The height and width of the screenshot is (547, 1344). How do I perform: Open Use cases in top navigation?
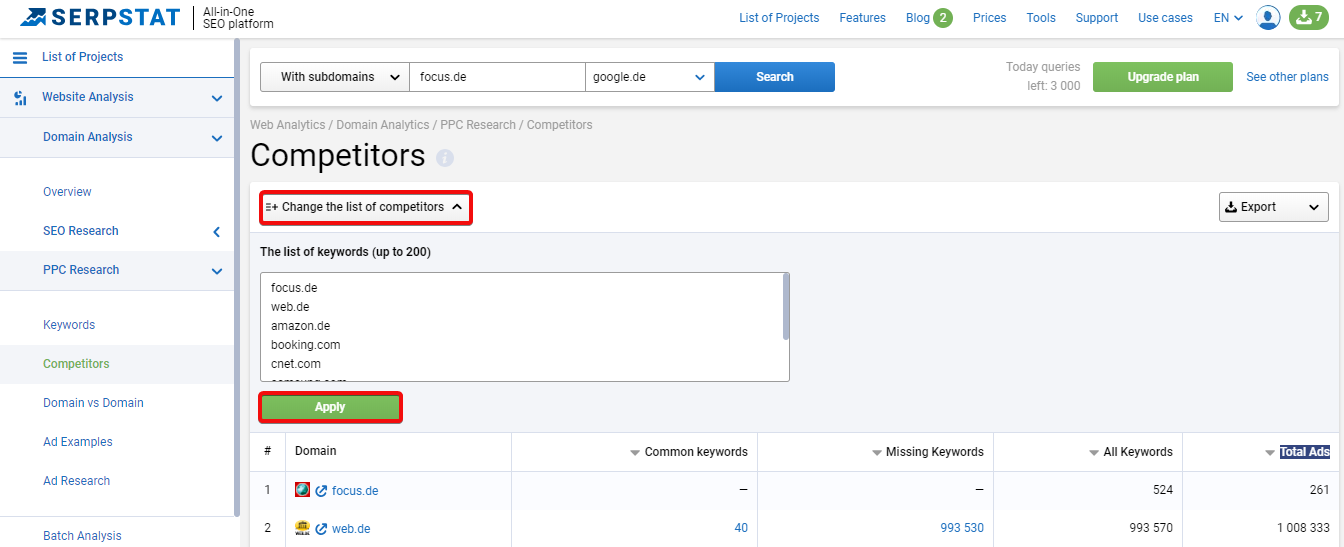(x=1165, y=18)
